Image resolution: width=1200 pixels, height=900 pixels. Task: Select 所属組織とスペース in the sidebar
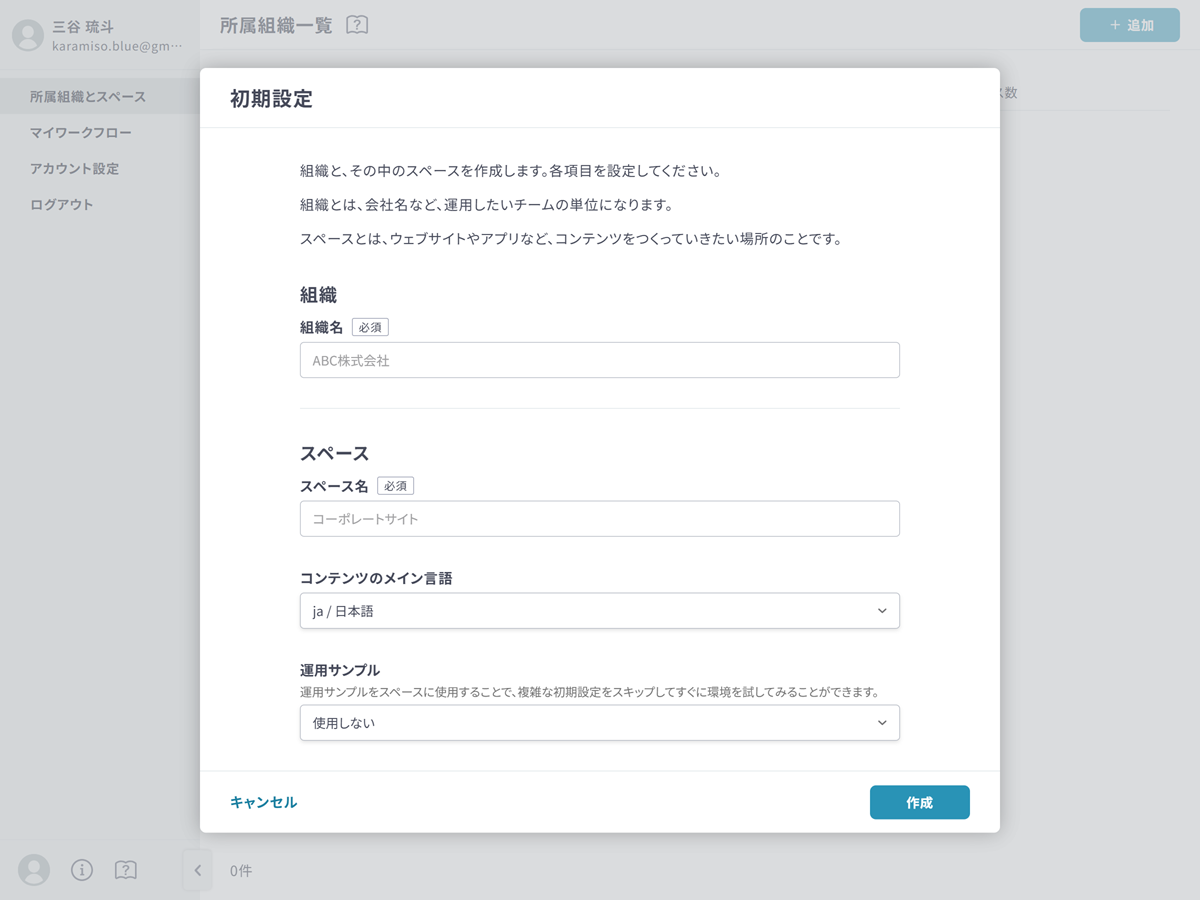88,97
